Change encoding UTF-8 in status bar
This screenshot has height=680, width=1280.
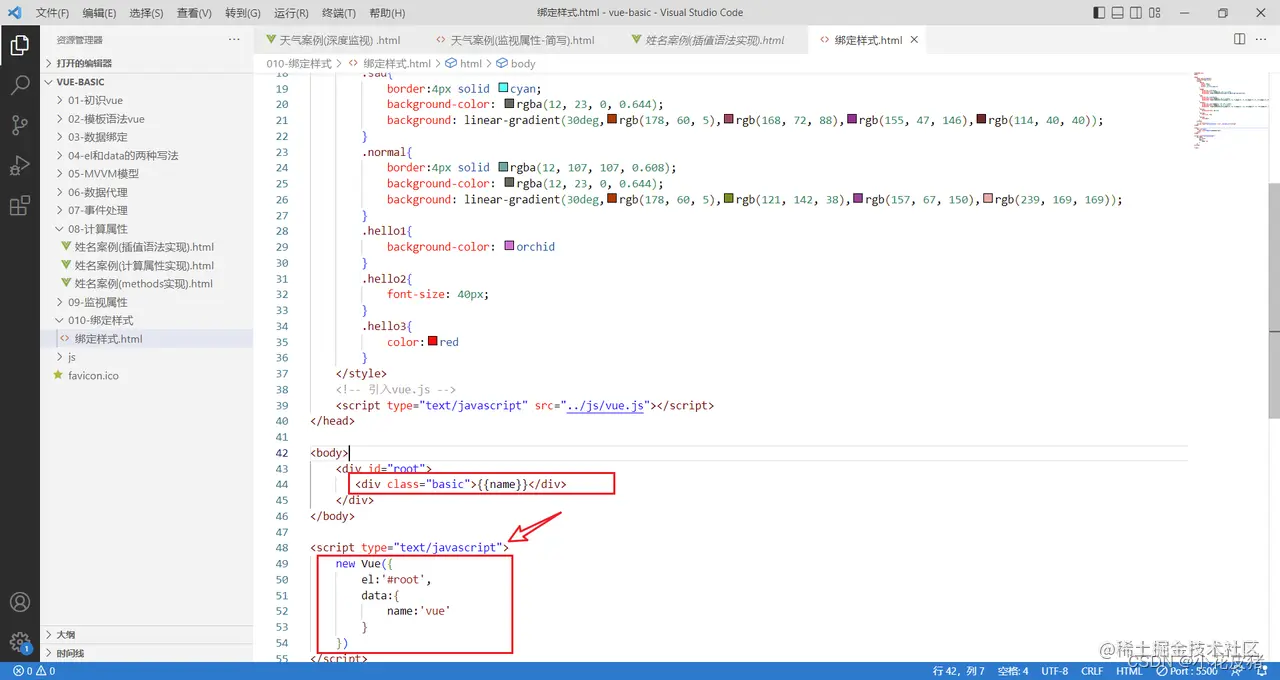1054,671
